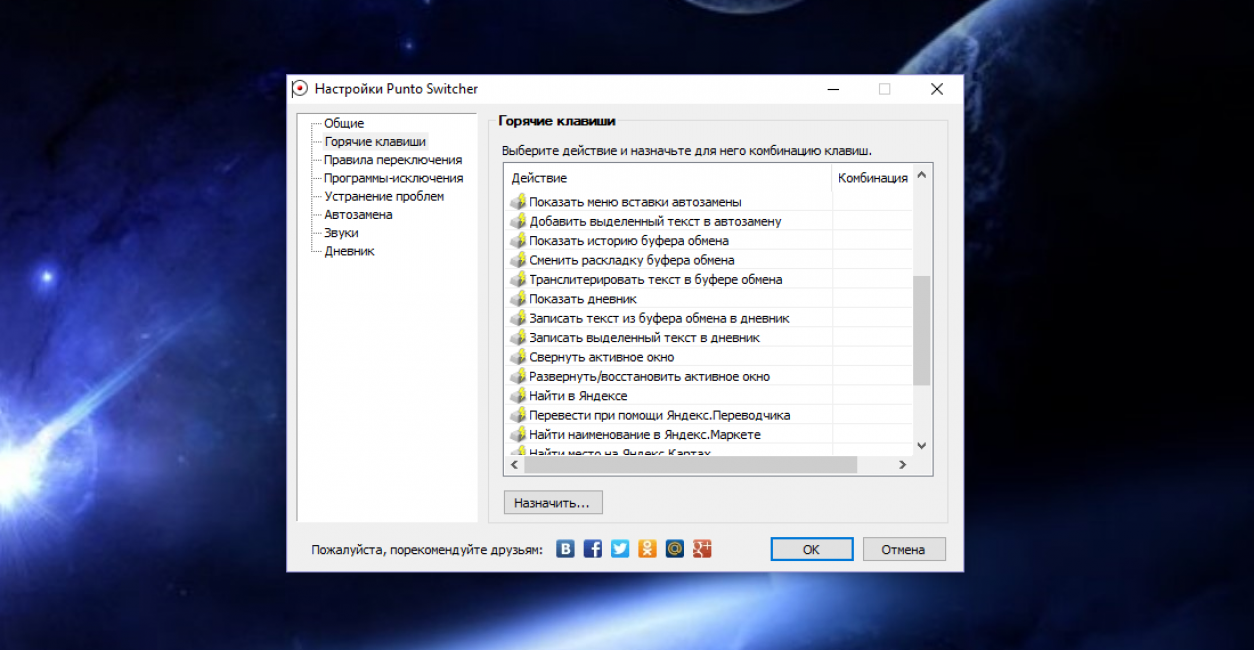Open 'Правила переключения' section

[393, 160]
